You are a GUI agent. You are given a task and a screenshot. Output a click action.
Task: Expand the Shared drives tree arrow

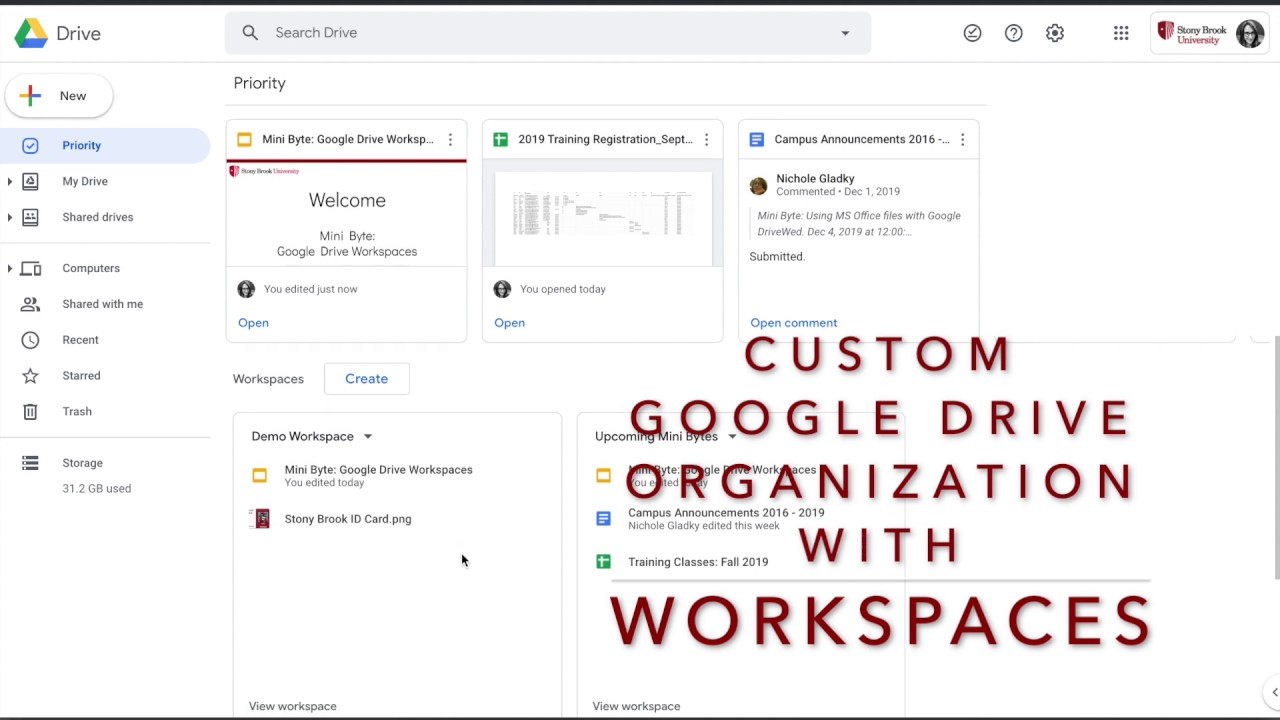tap(10, 217)
